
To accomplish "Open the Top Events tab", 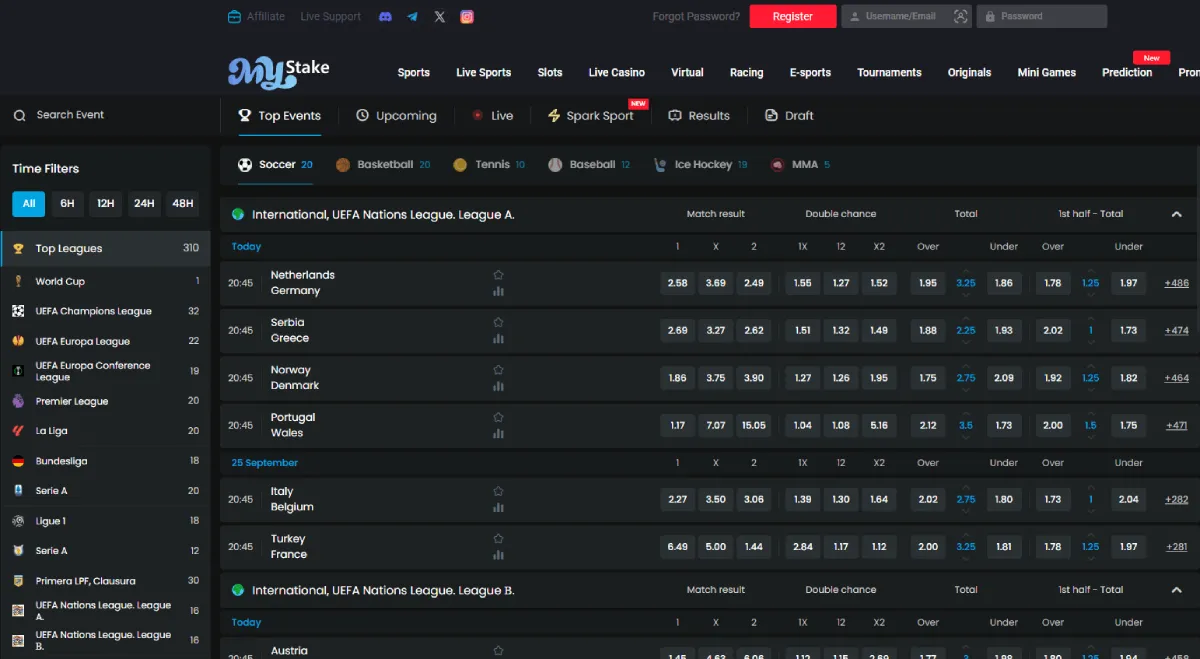I will click(x=279, y=116).
